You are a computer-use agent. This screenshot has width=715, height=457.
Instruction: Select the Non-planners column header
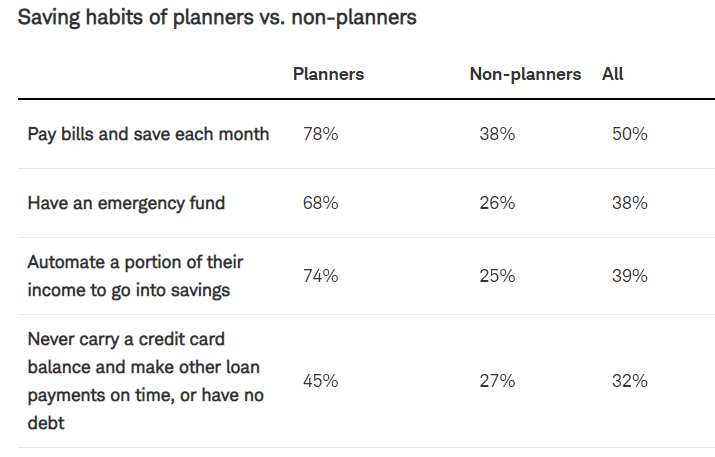pos(525,74)
